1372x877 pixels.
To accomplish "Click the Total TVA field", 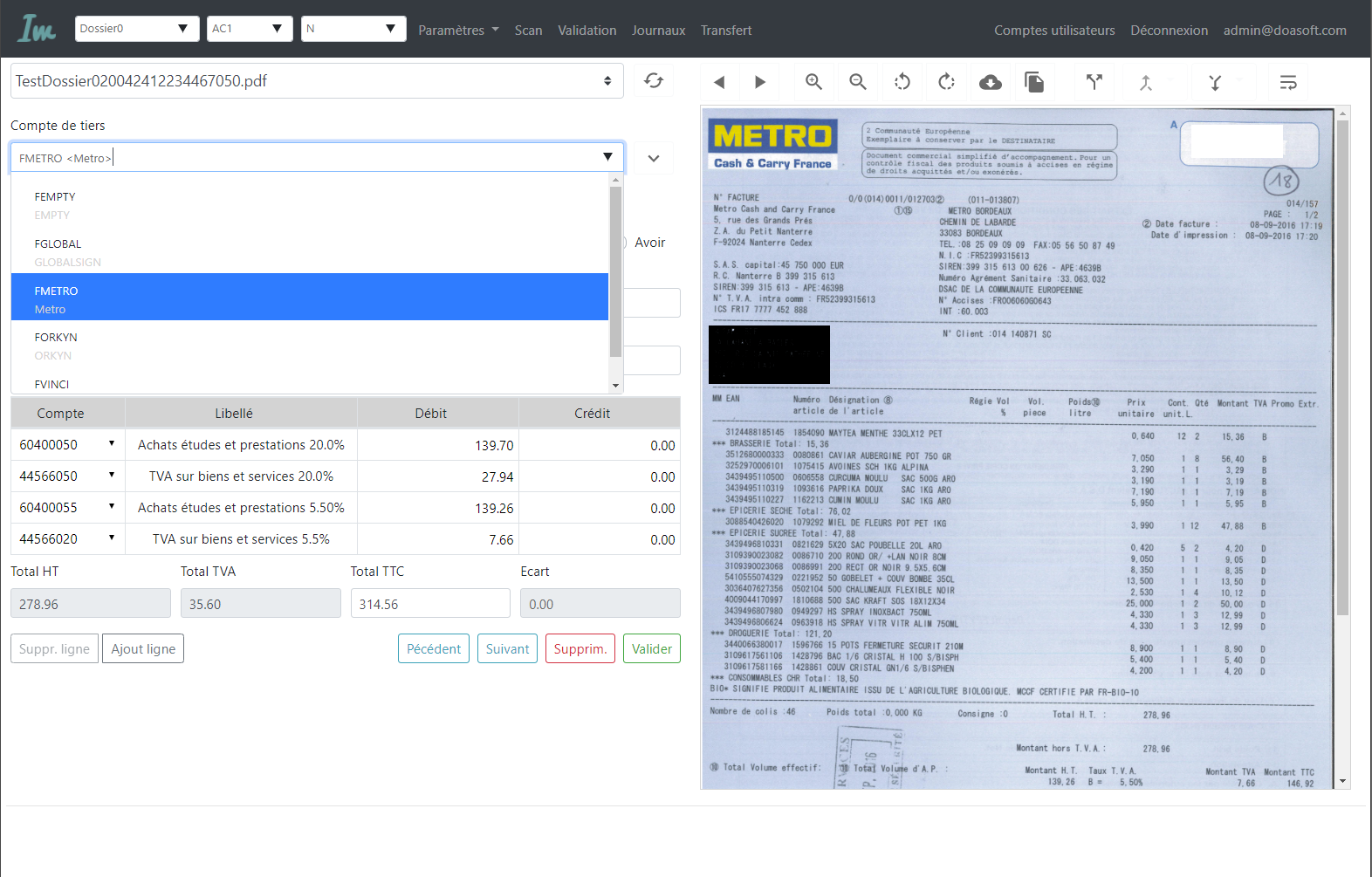I will [x=260, y=603].
